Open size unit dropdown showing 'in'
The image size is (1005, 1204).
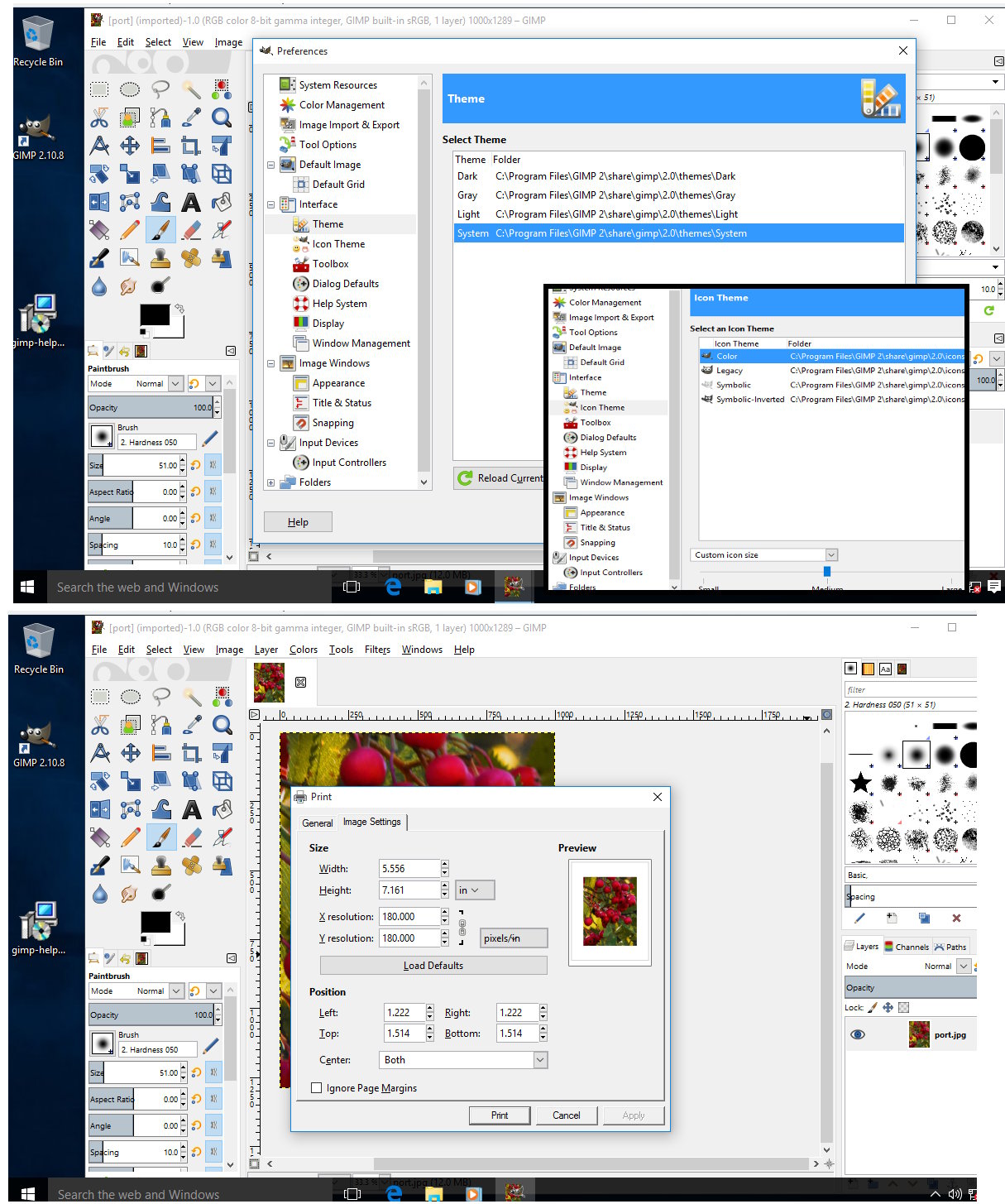coord(475,890)
